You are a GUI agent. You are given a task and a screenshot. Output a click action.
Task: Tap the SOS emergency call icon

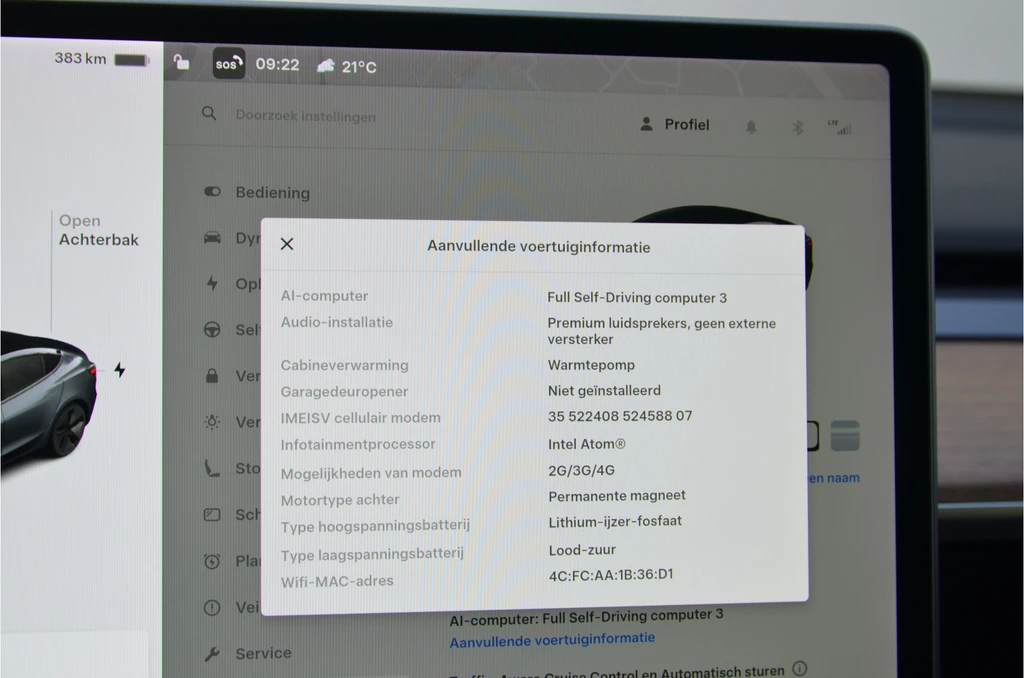(x=229, y=63)
